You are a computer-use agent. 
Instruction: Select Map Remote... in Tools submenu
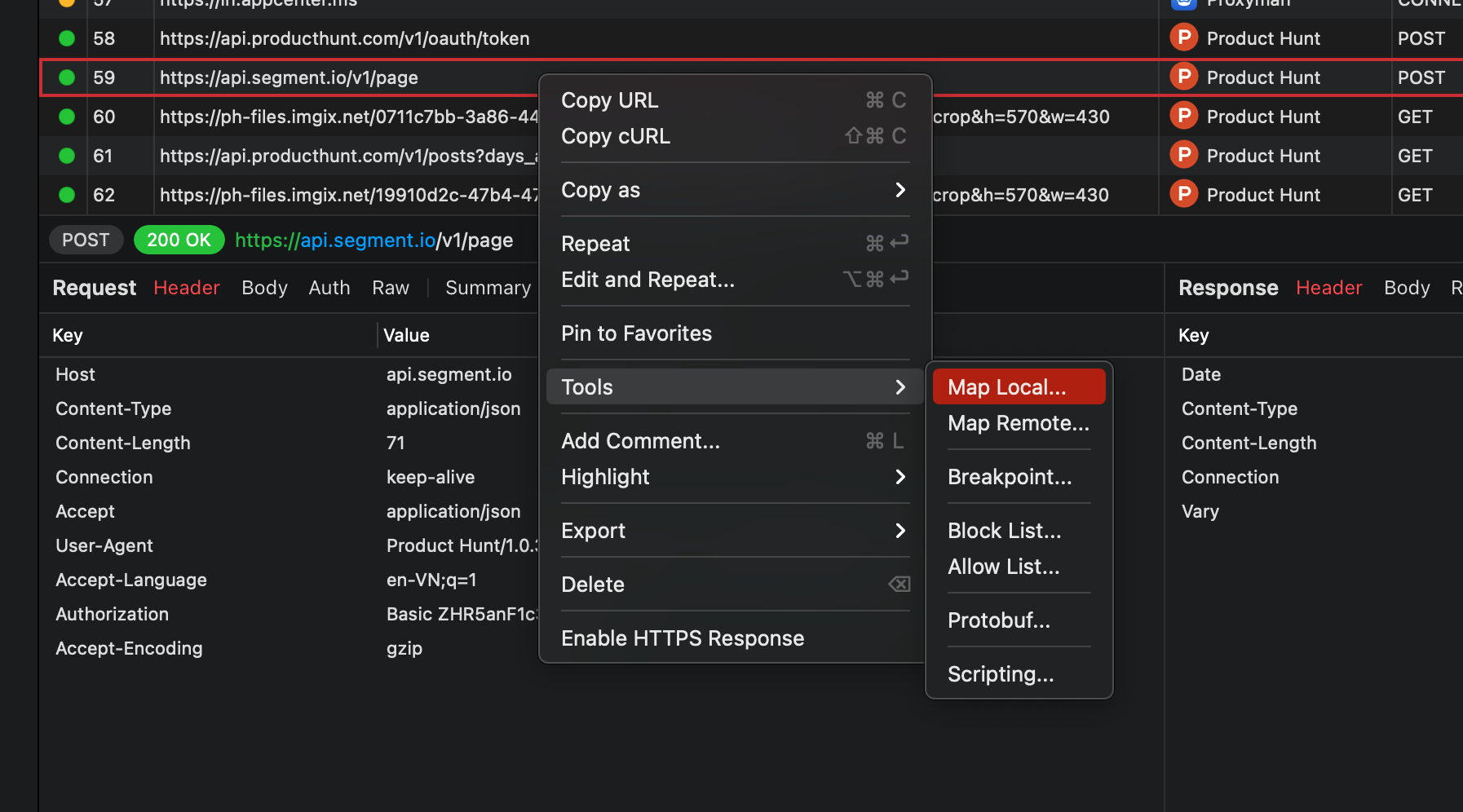(x=1019, y=423)
